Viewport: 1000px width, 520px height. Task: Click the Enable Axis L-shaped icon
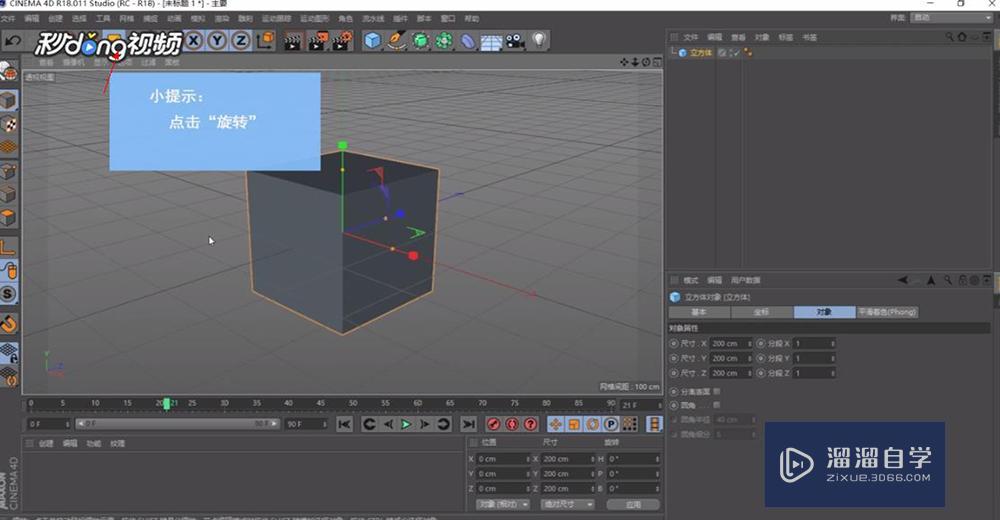8,247
